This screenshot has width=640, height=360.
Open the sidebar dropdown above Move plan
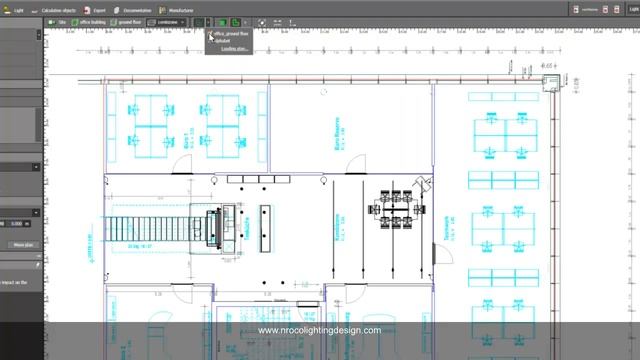tap(36, 213)
